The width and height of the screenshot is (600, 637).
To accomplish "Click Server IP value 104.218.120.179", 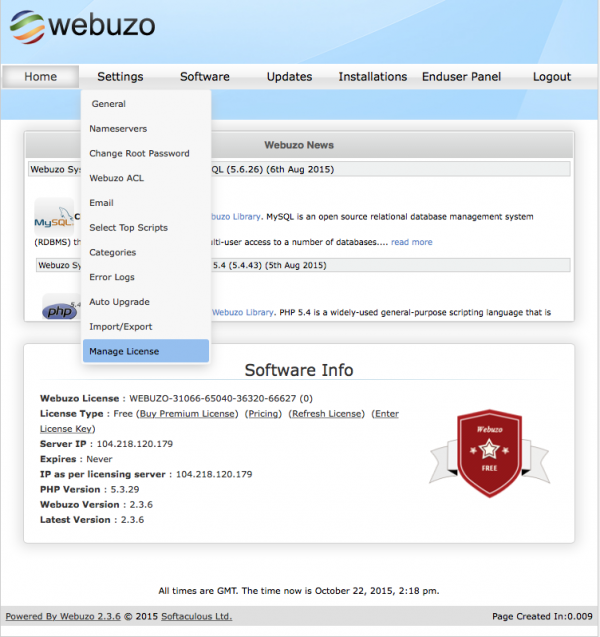I will click(x=135, y=444).
